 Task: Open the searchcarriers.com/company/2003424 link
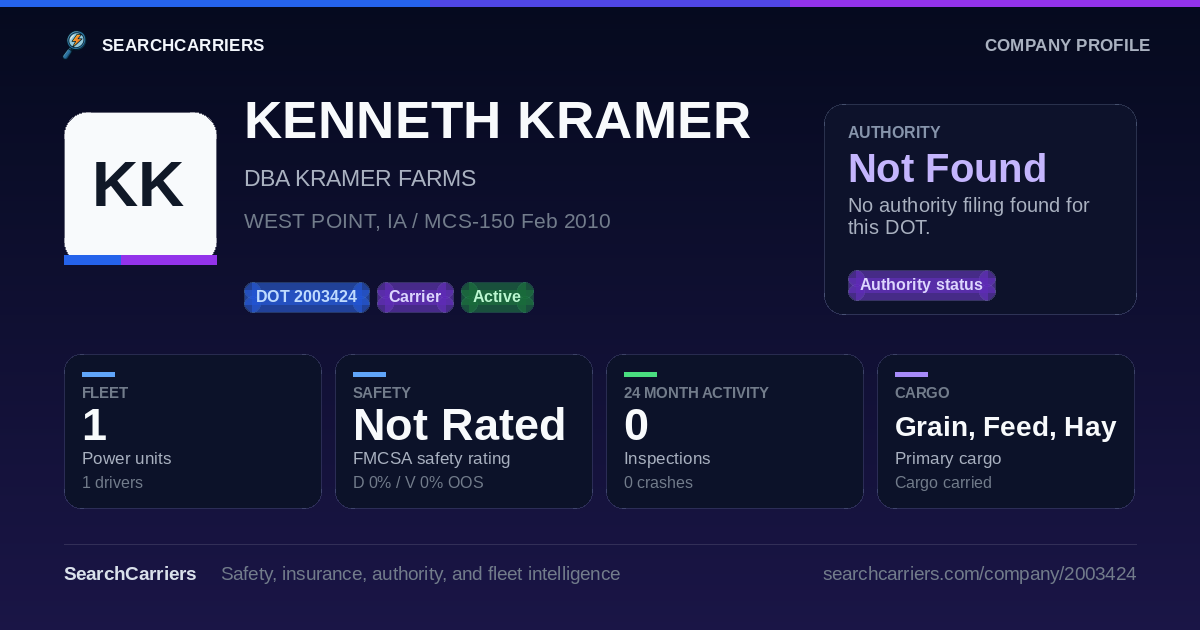[979, 574]
